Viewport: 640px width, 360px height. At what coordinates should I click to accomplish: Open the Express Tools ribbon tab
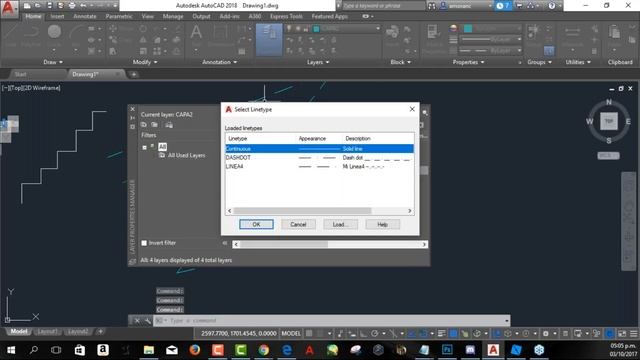click(286, 16)
